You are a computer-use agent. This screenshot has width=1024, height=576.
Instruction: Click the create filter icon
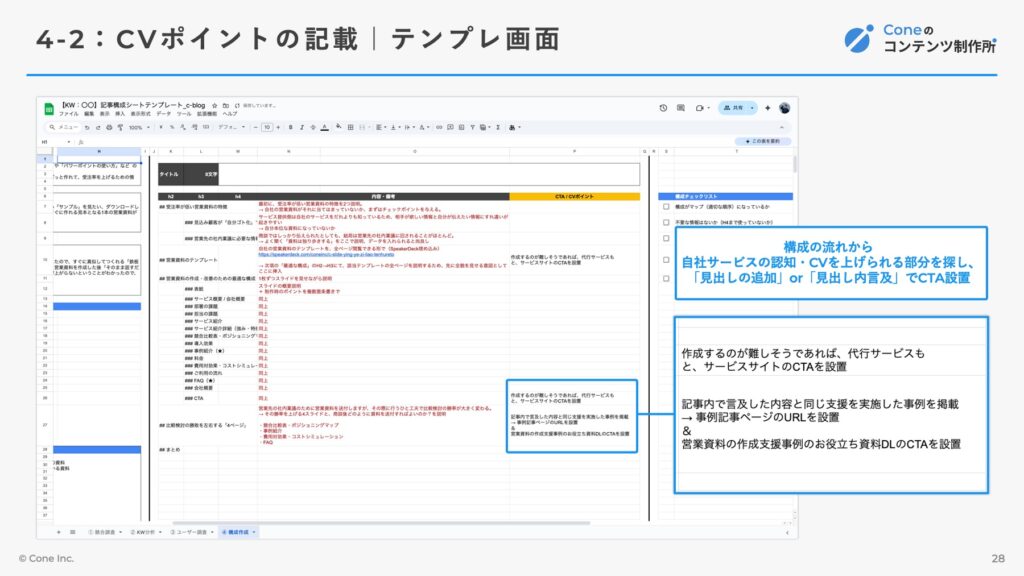[473, 127]
